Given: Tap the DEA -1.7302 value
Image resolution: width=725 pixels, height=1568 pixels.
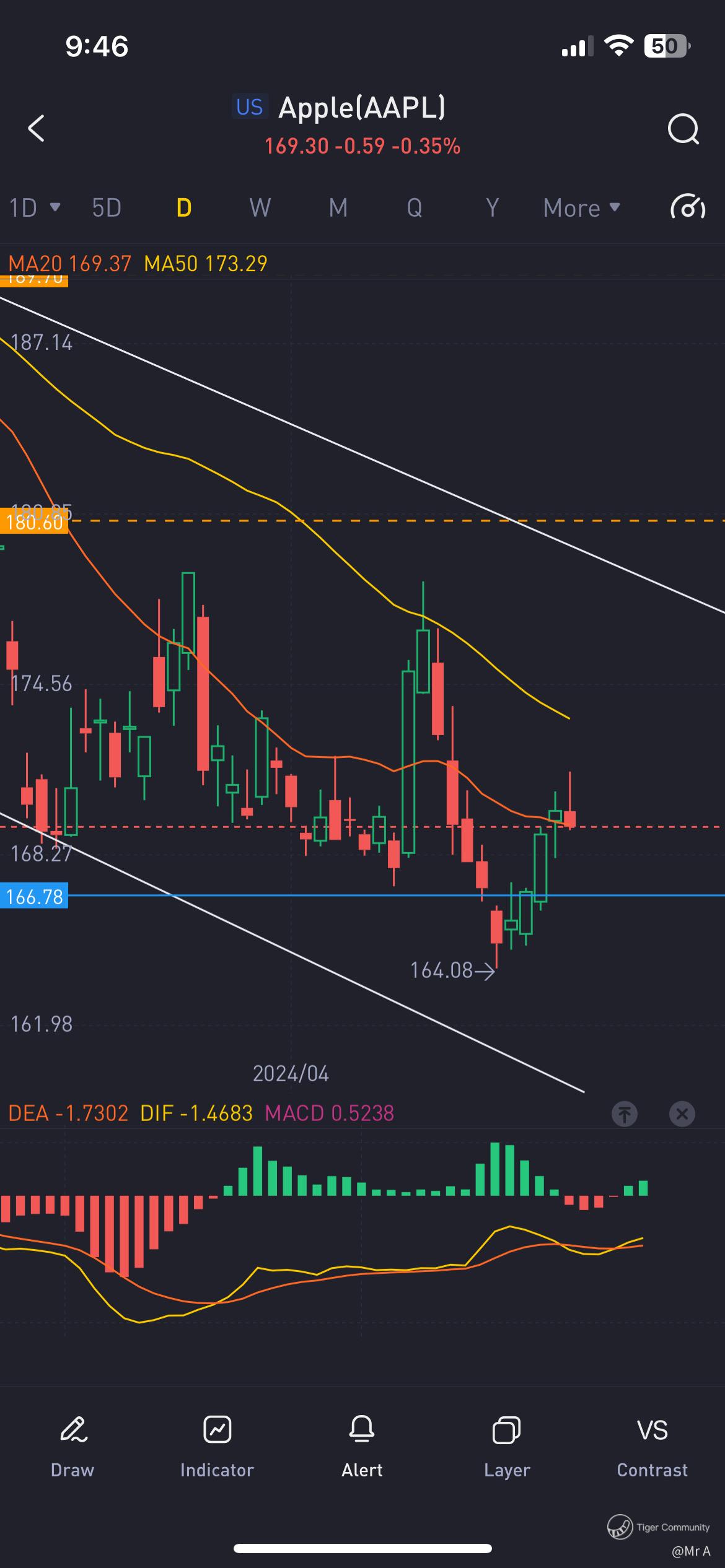Looking at the screenshot, I should (x=68, y=1113).
